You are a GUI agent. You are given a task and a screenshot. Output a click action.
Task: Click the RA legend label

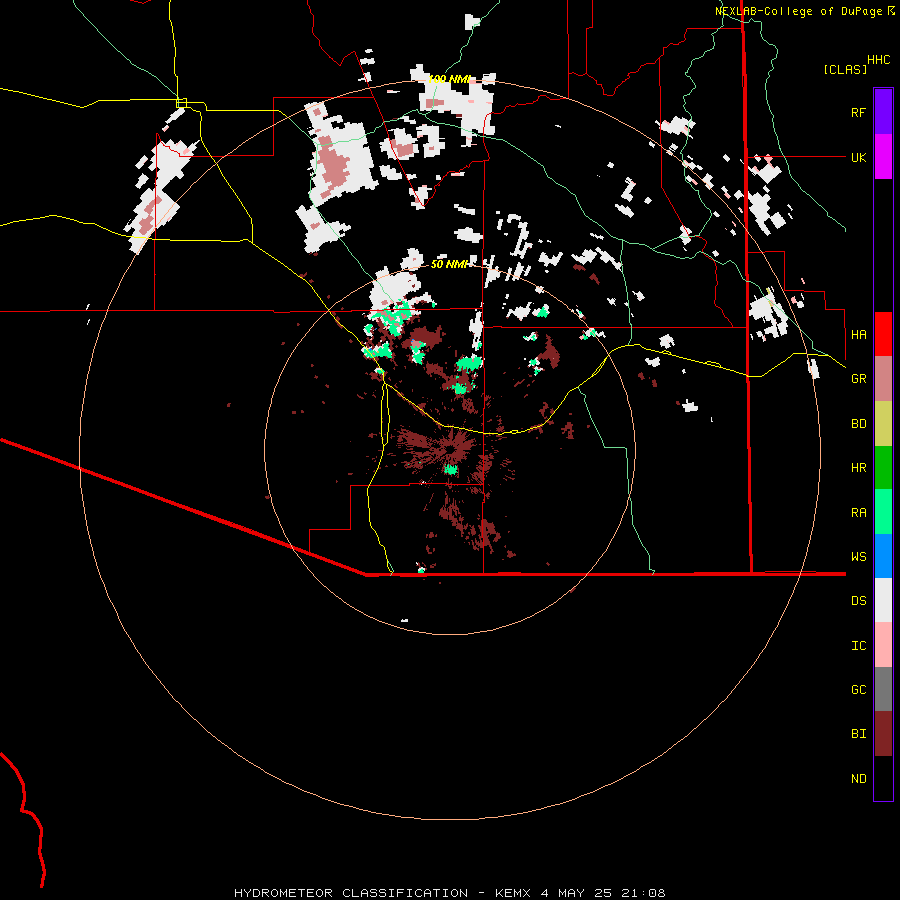point(858,513)
